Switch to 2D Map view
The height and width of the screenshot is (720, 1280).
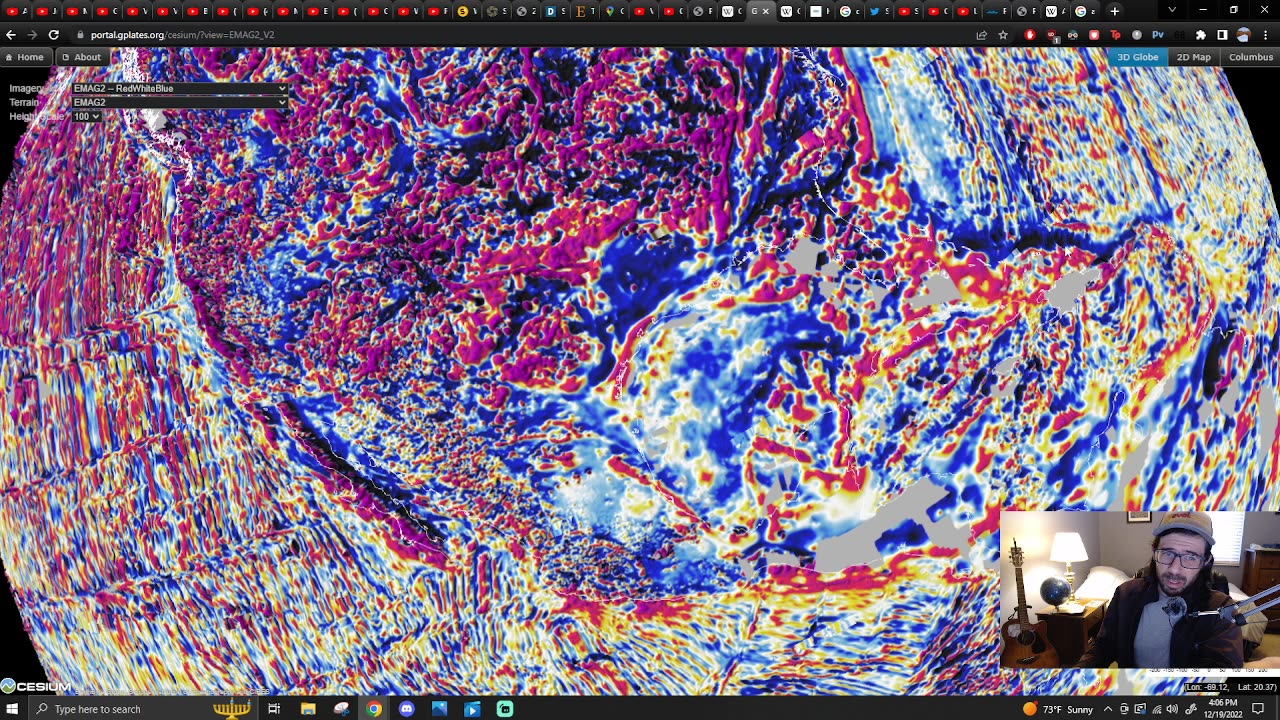1193,57
